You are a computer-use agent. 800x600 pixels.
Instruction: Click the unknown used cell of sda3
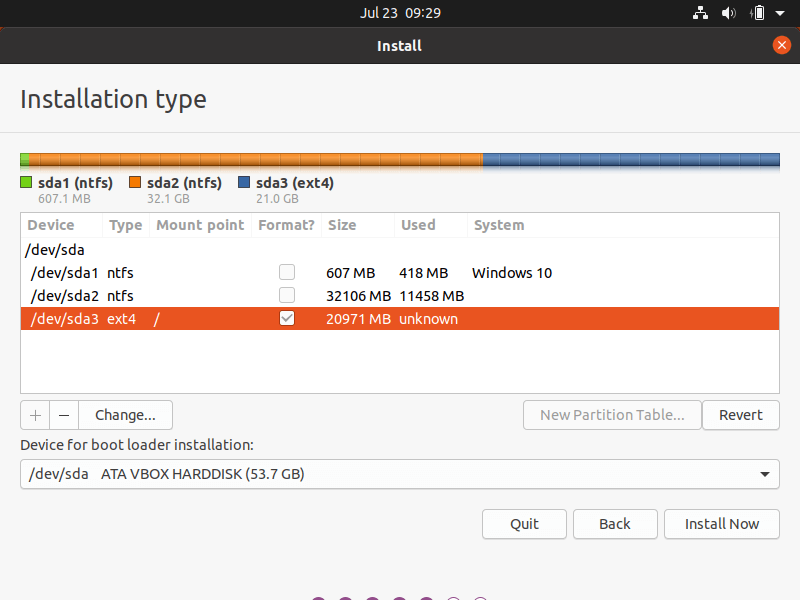click(428, 319)
